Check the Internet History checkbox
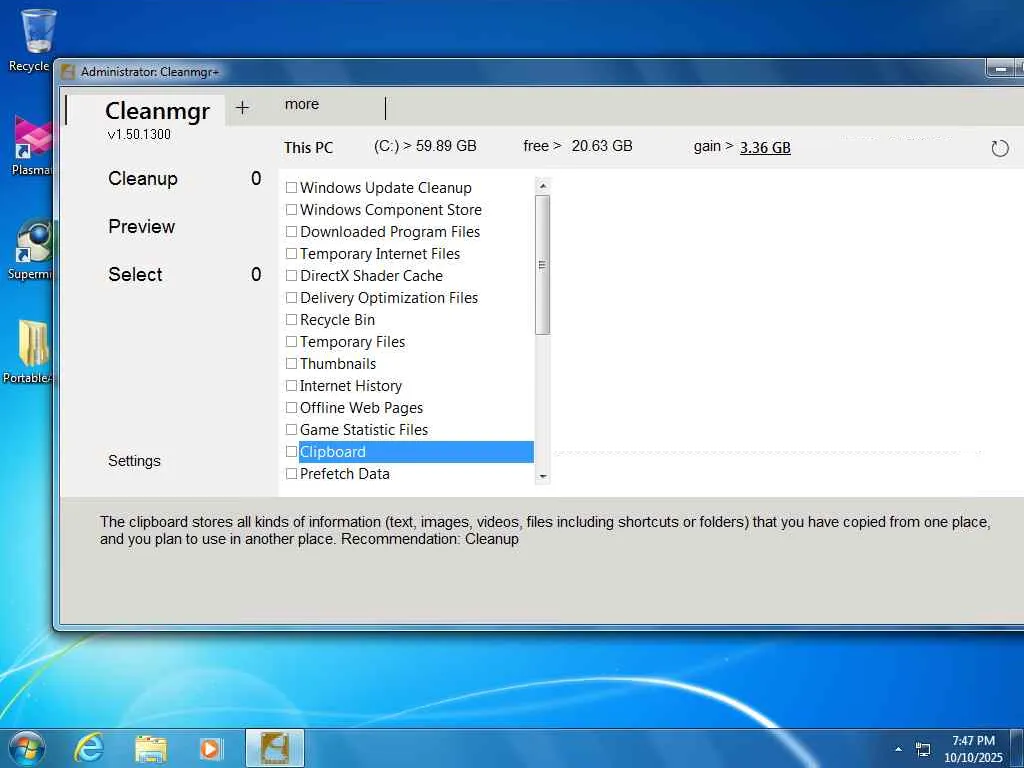 pyautogui.click(x=291, y=386)
